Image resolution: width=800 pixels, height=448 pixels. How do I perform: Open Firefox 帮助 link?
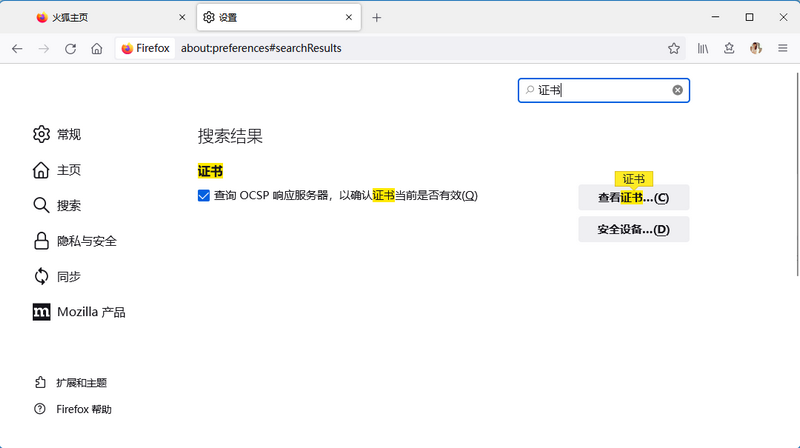click(72, 409)
